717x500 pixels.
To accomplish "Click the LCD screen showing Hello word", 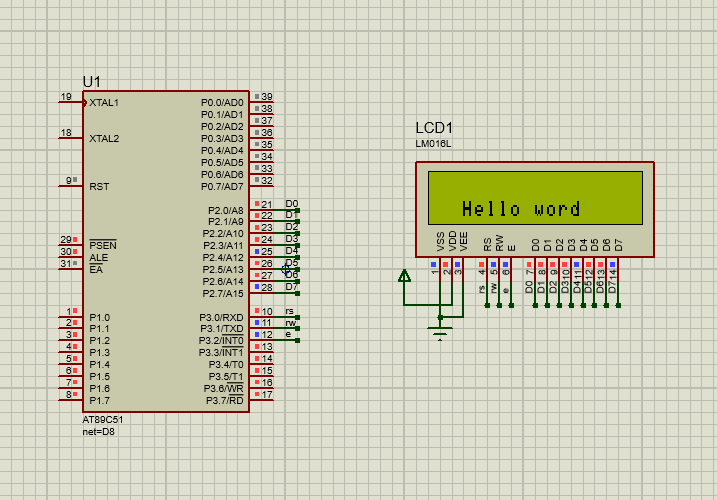I will click(x=535, y=198).
